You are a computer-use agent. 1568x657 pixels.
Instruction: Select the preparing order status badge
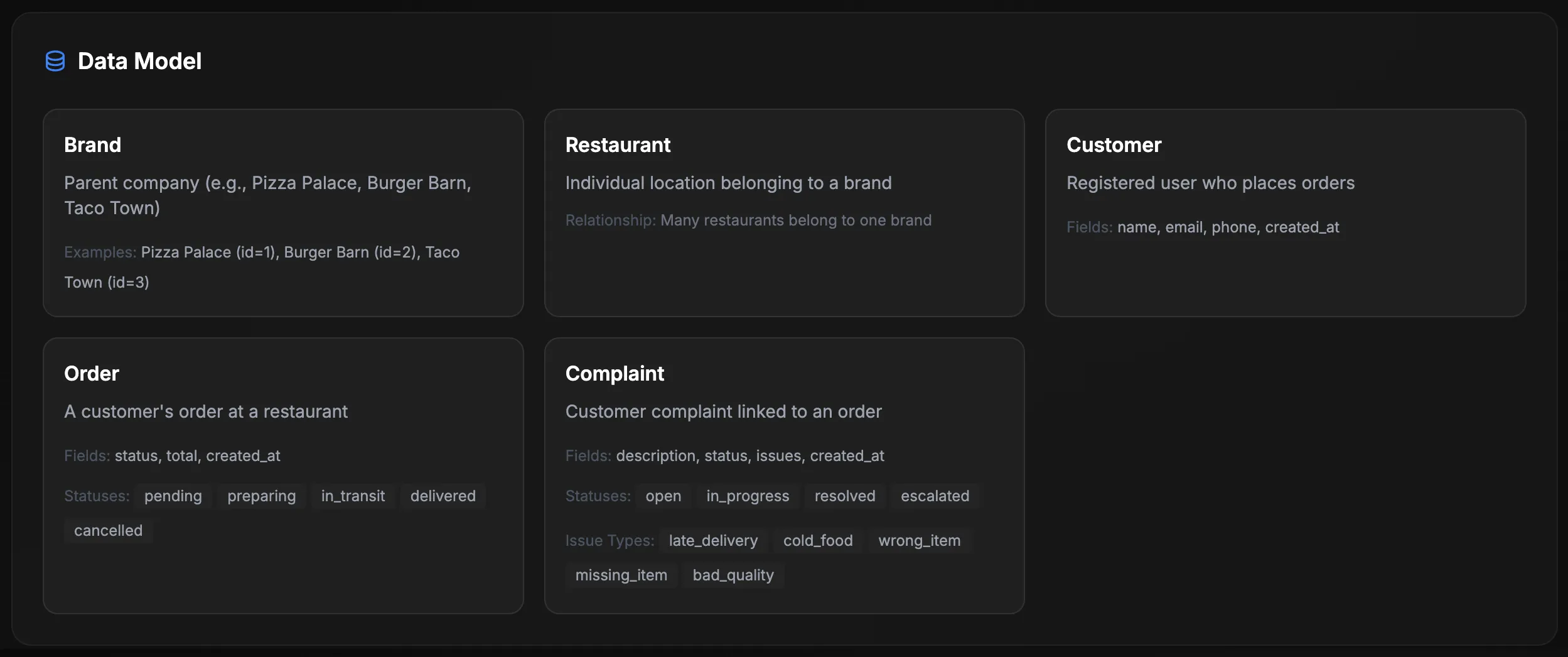(261, 496)
